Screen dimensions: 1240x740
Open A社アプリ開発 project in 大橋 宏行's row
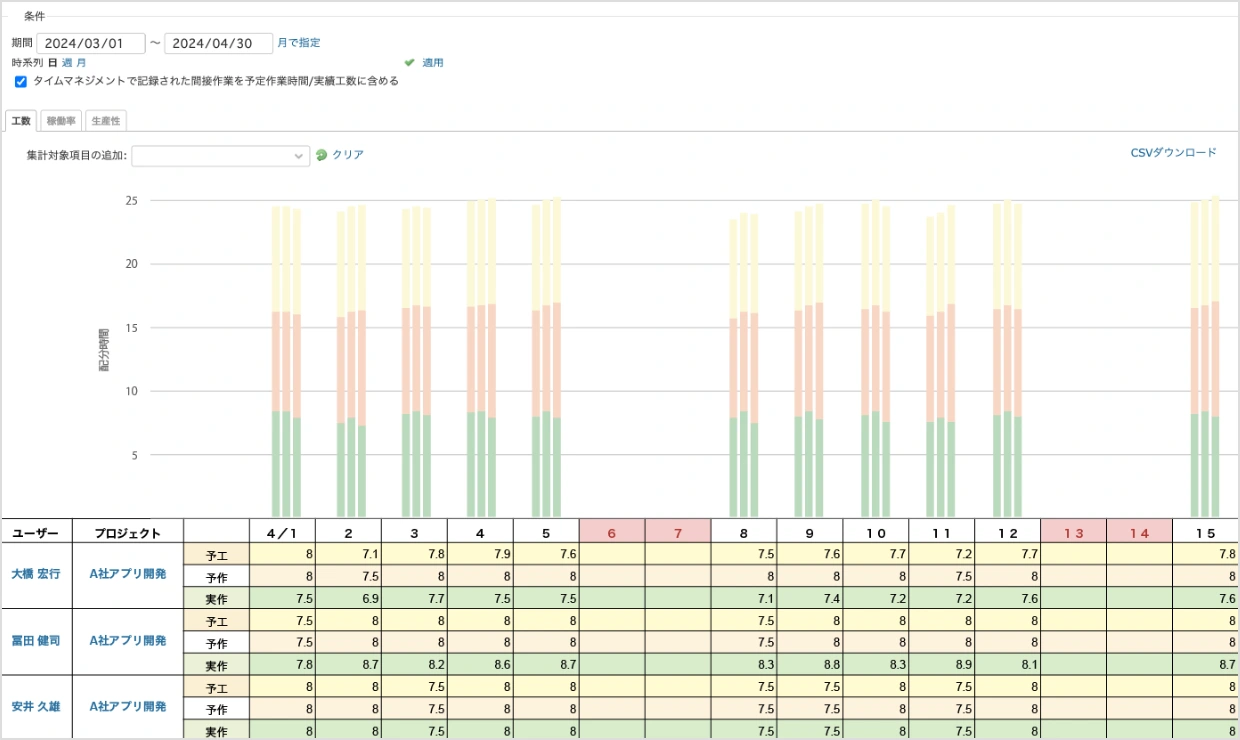pos(128,575)
